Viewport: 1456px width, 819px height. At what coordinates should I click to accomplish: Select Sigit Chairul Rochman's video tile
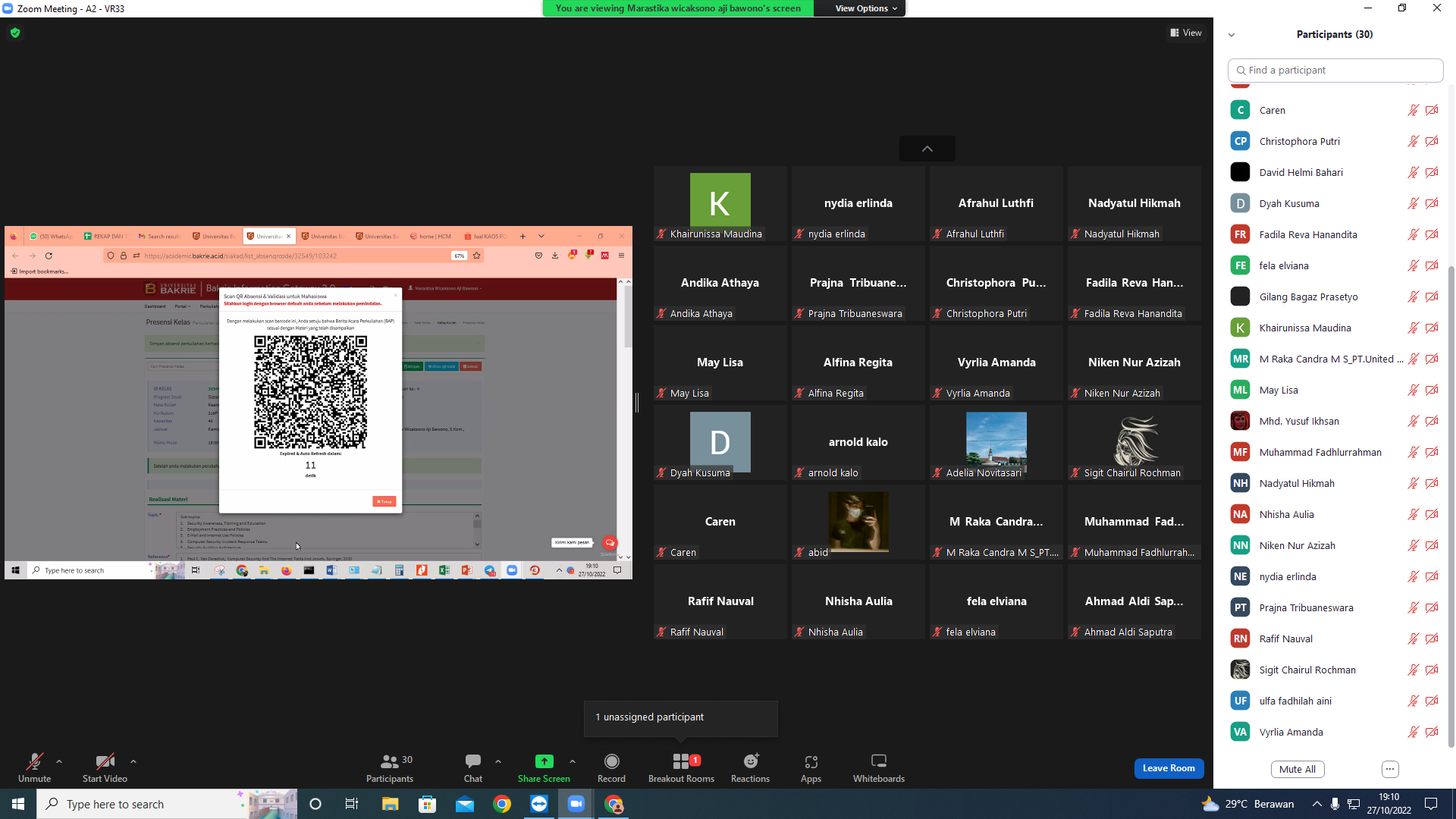point(1134,442)
